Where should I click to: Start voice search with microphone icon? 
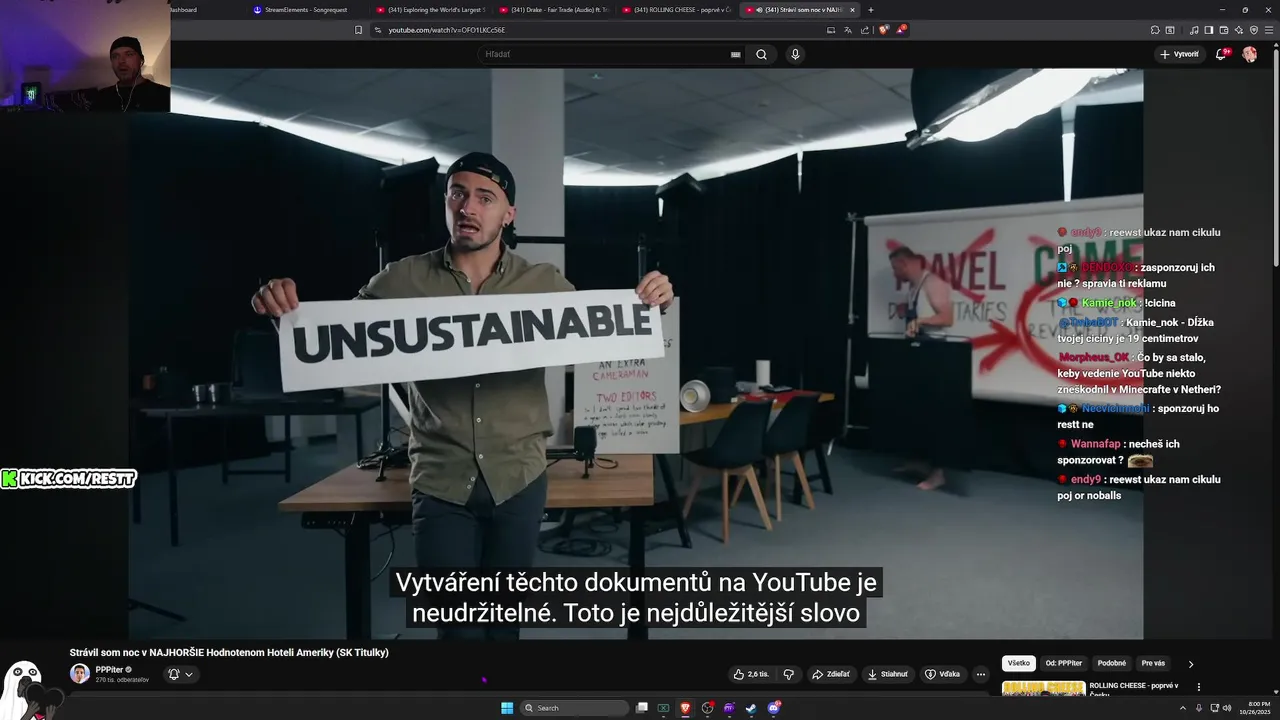tap(795, 54)
